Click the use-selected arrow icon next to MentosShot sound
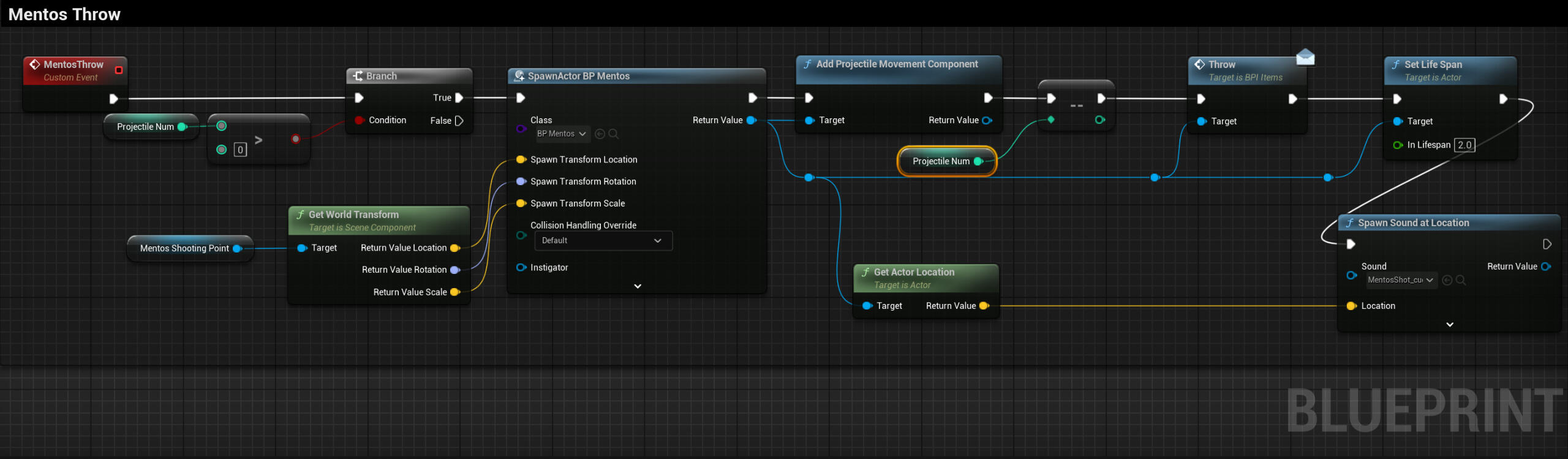 pos(1447,280)
